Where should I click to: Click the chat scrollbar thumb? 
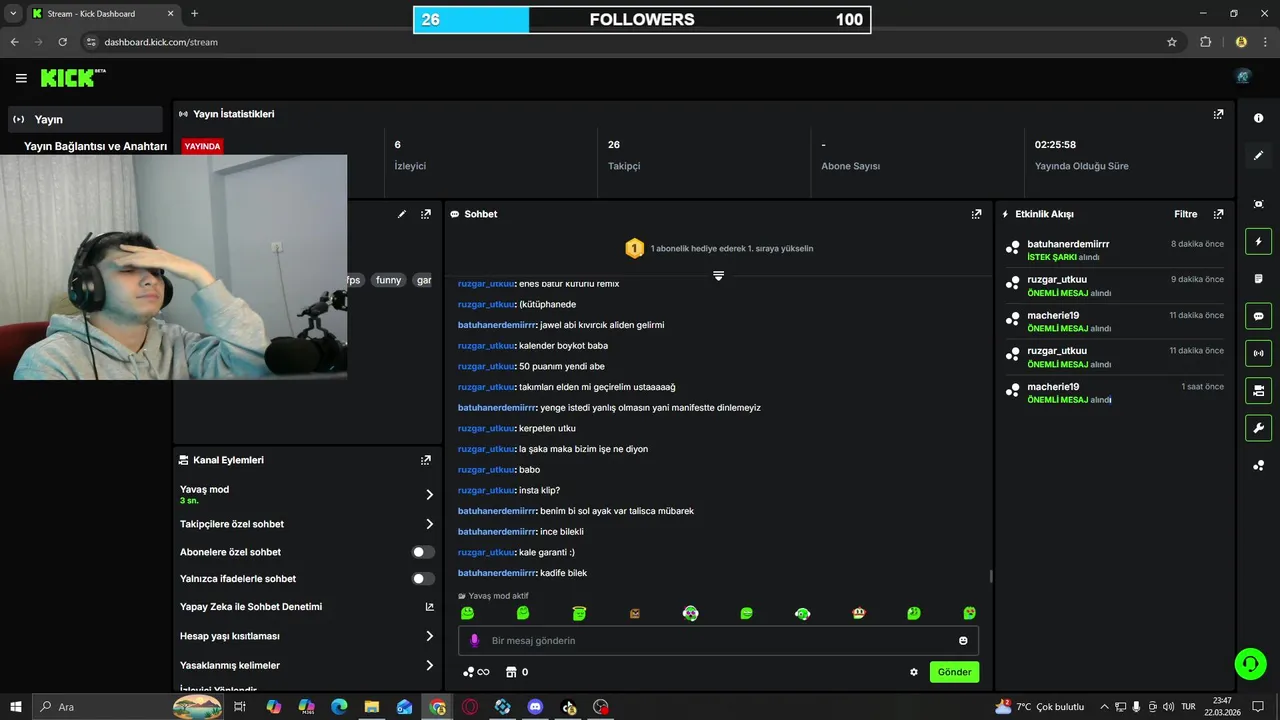991,576
